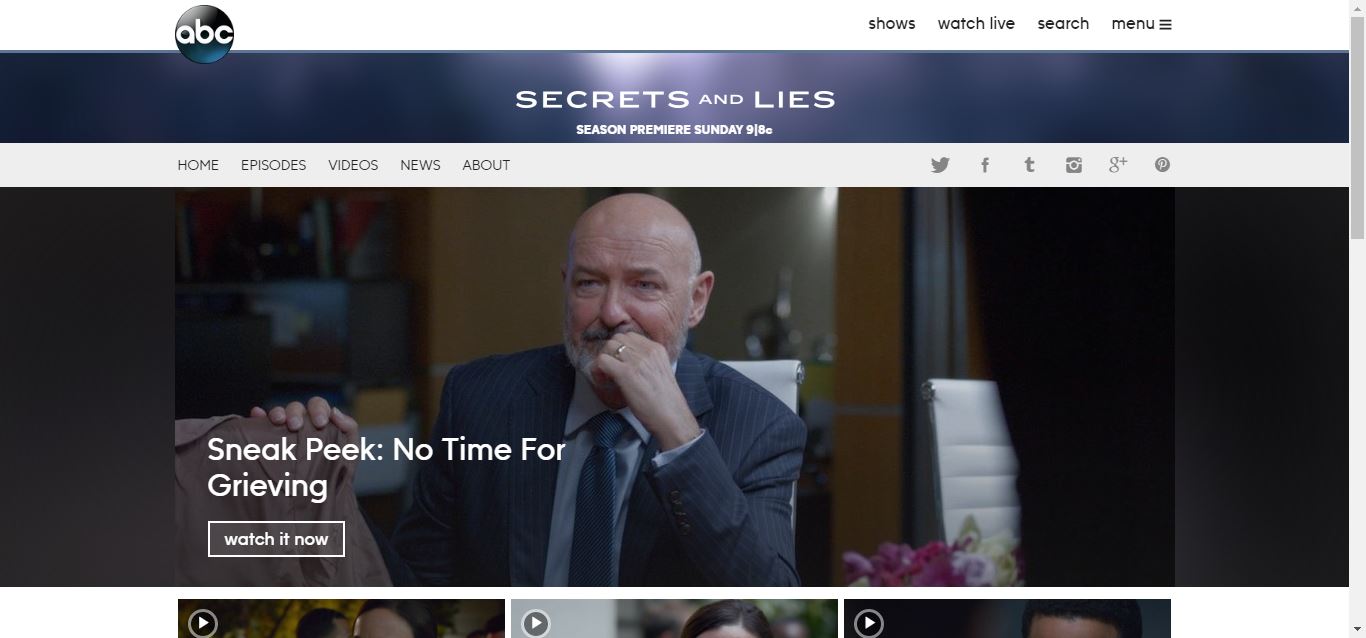
Task: Open watch live link
Action: pyautogui.click(x=976, y=24)
